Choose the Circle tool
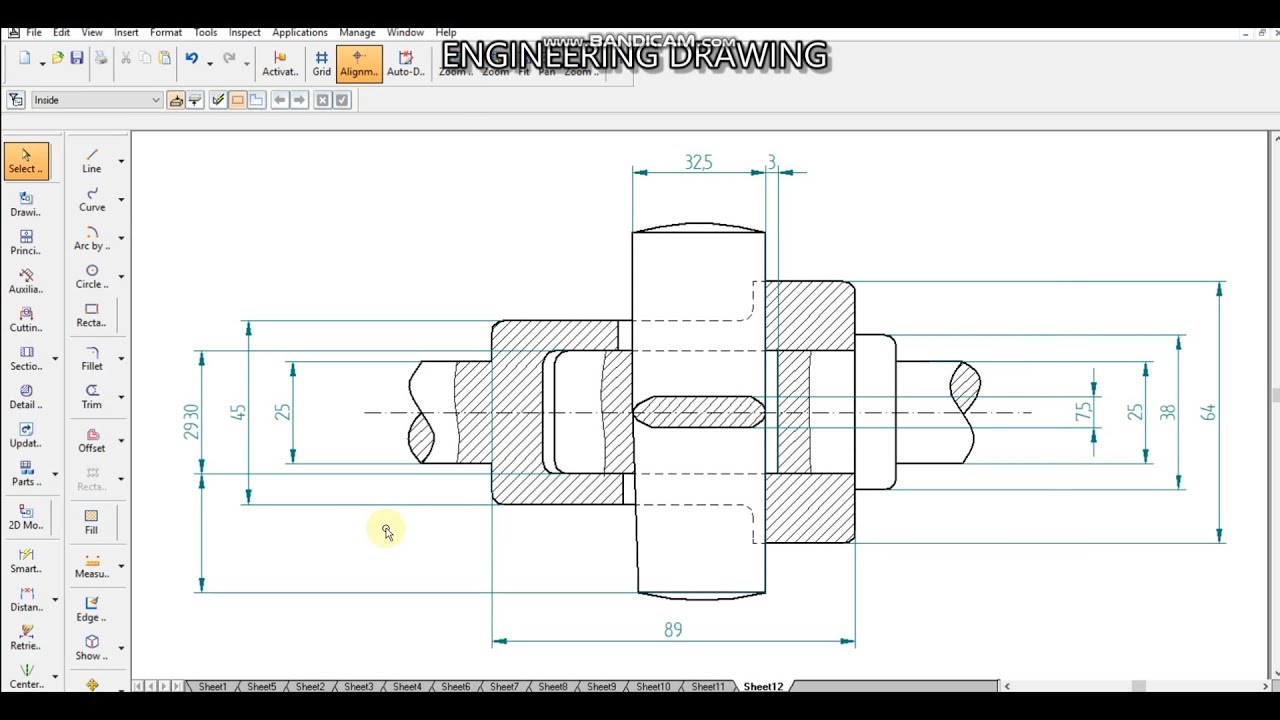The height and width of the screenshot is (720, 1280). click(92, 277)
